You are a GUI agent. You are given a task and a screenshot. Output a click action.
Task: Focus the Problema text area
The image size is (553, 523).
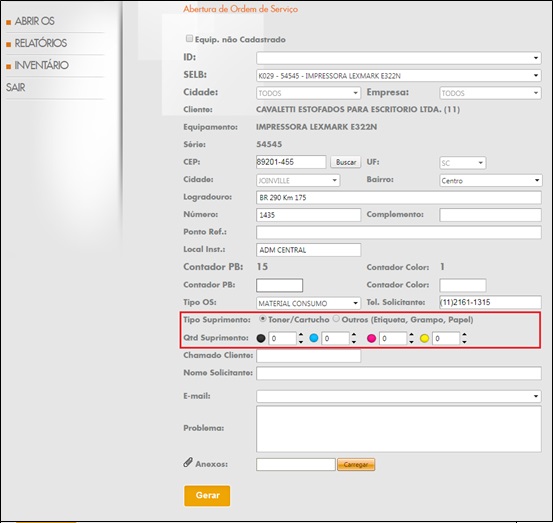pyautogui.click(x=399, y=429)
